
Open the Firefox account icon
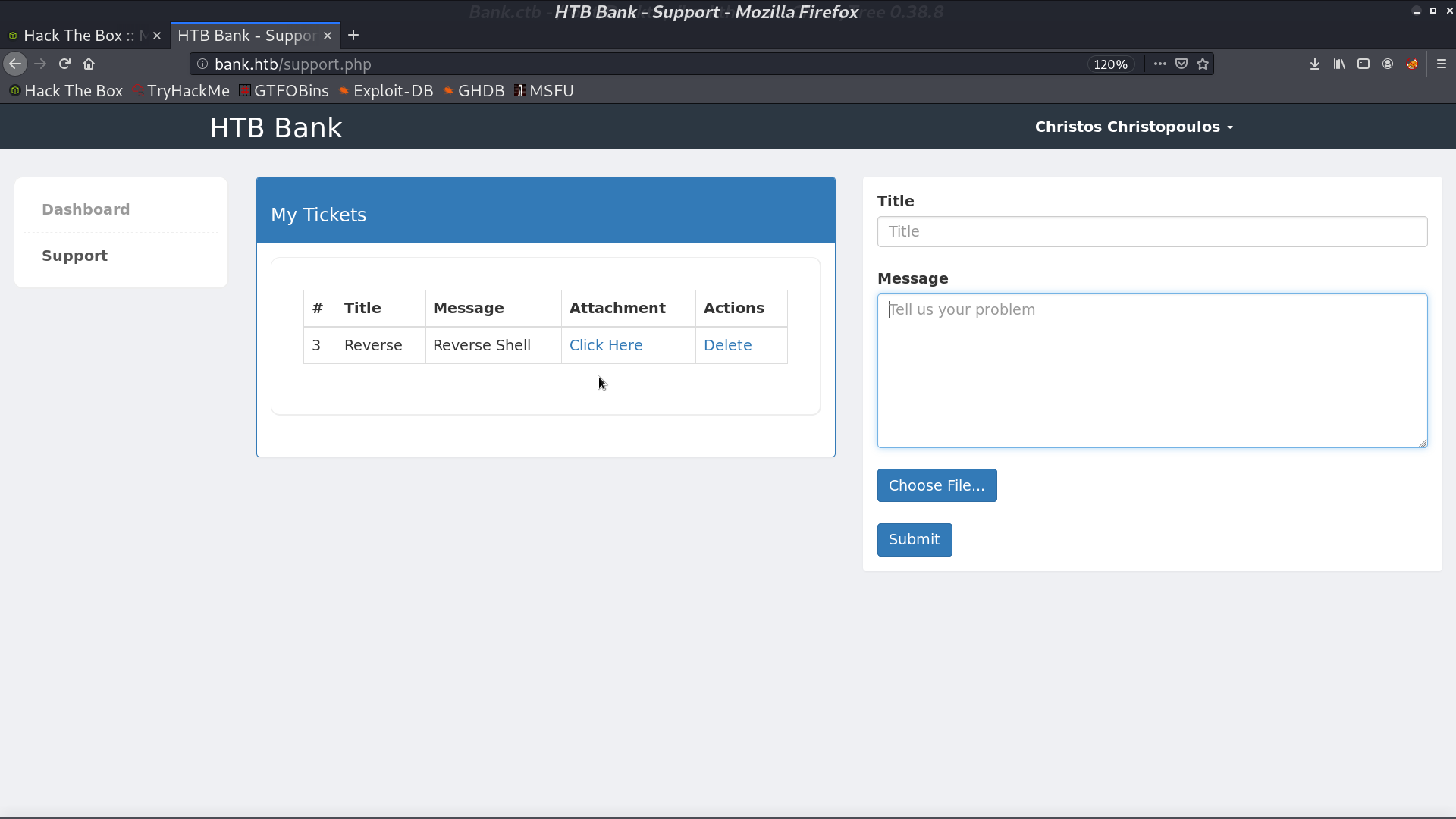click(1388, 64)
